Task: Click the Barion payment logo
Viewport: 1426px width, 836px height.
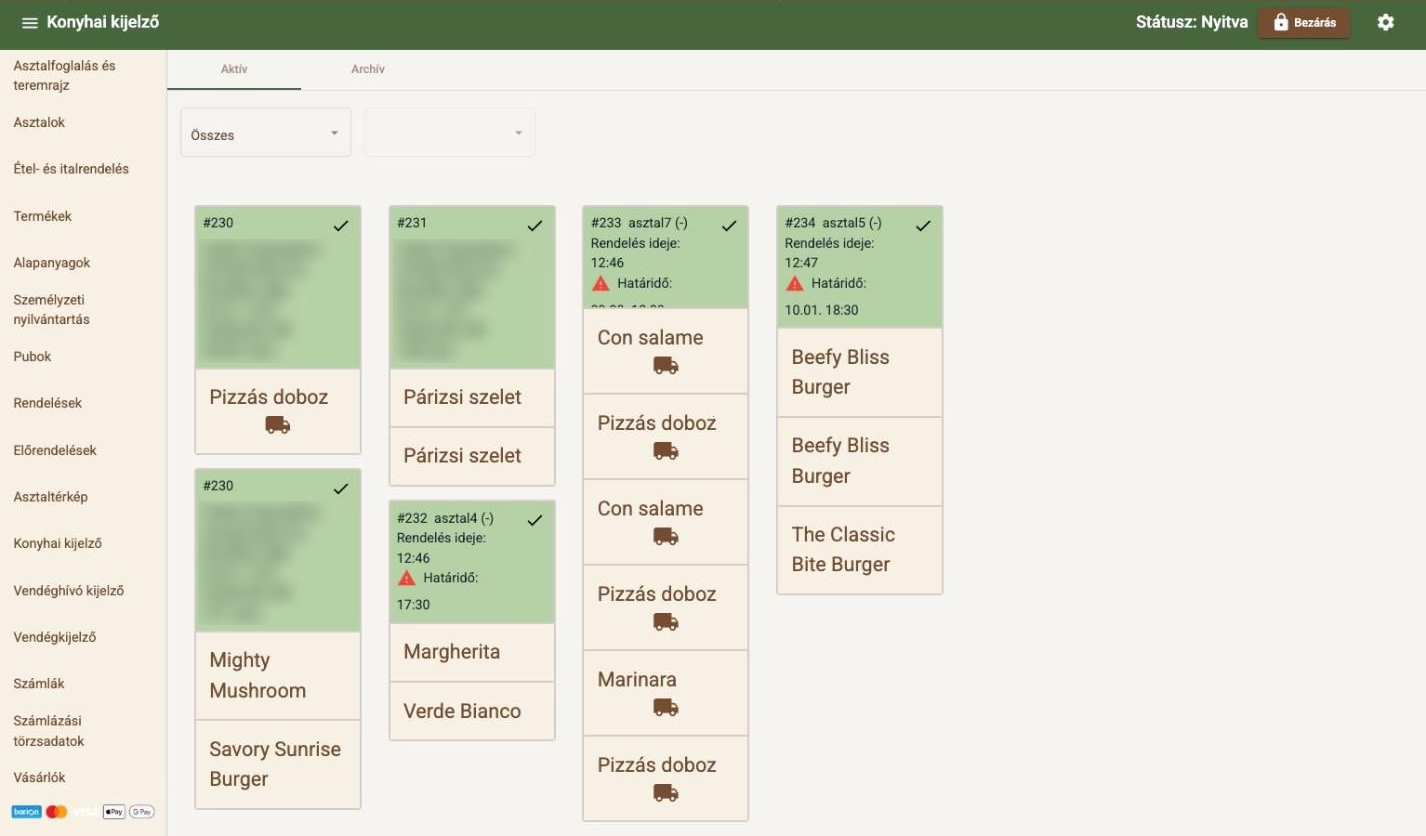Action: [26, 812]
